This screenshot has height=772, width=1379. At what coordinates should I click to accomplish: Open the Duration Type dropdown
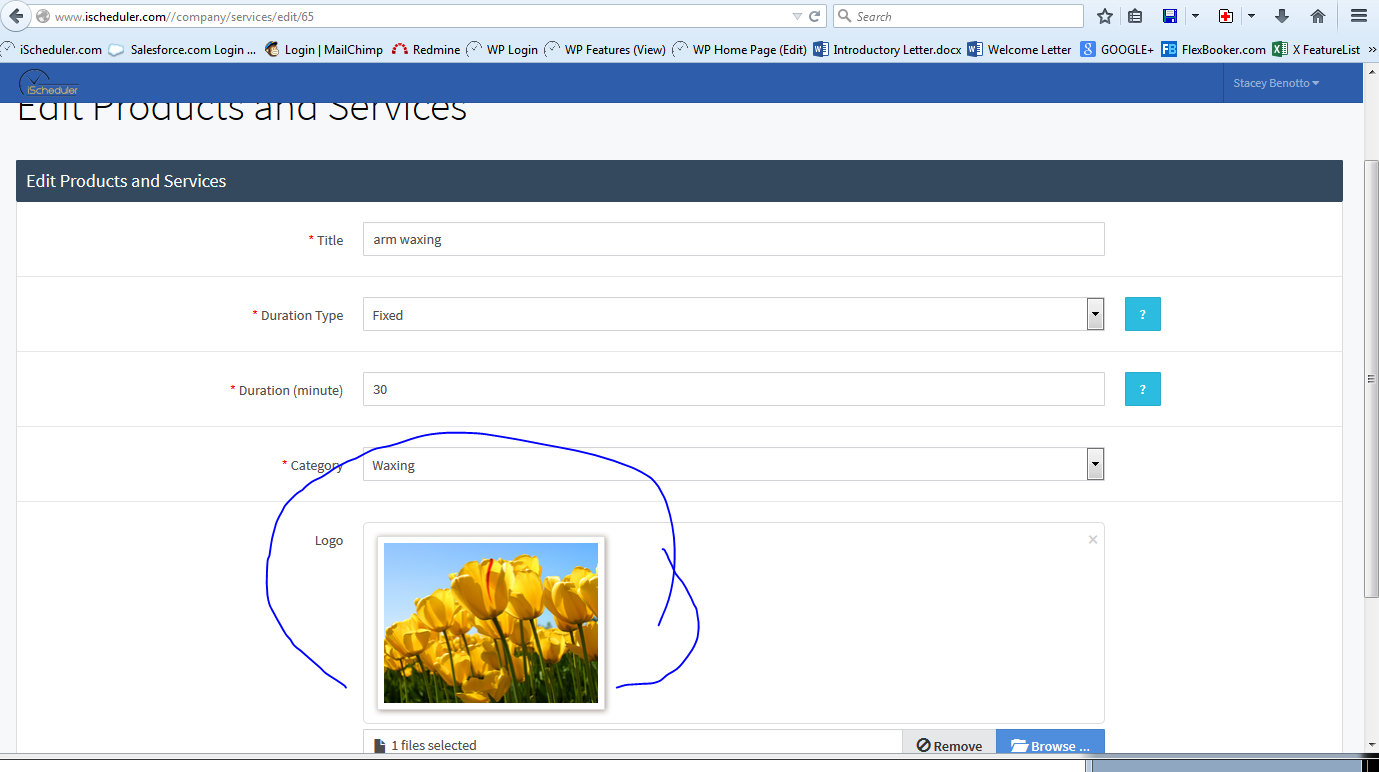(733, 314)
